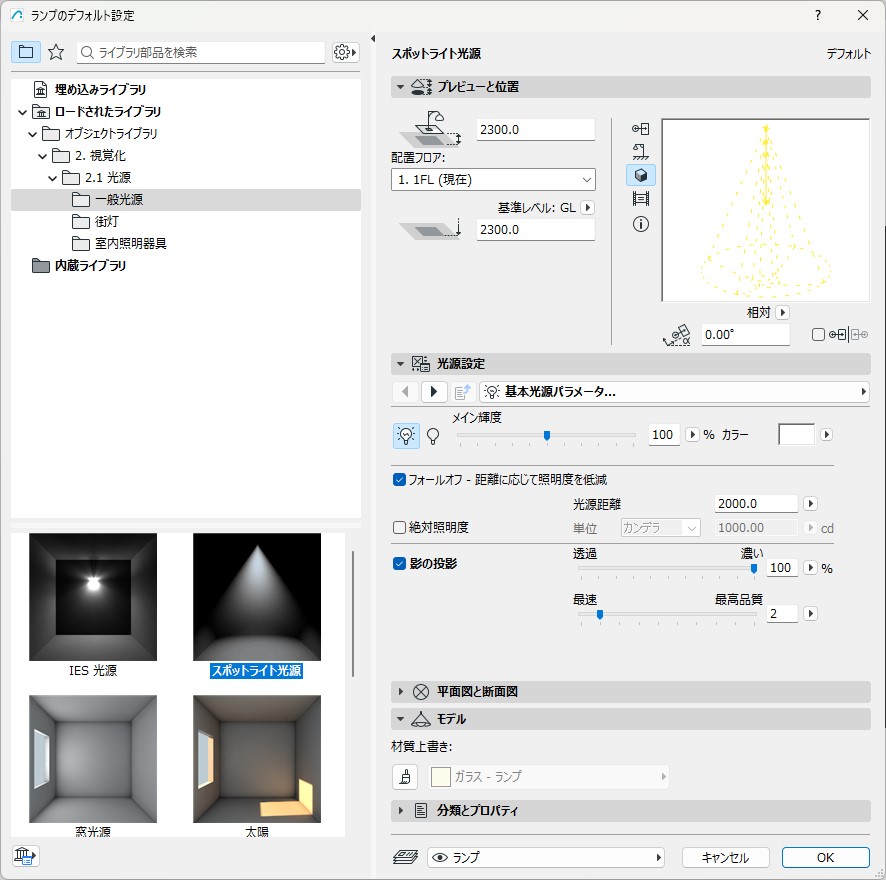Confirm settings with the OK button
Viewport: 886px width, 880px height.
point(825,858)
